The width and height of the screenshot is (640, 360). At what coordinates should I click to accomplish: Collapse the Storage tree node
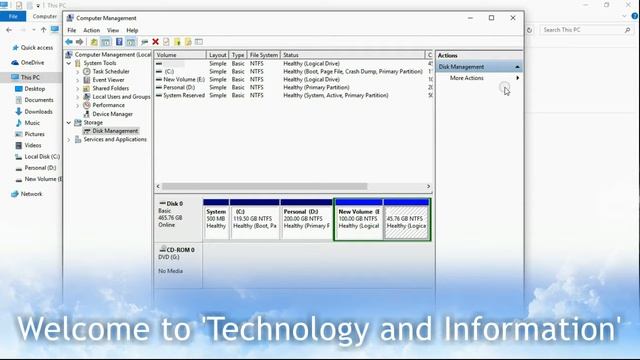(x=69, y=122)
